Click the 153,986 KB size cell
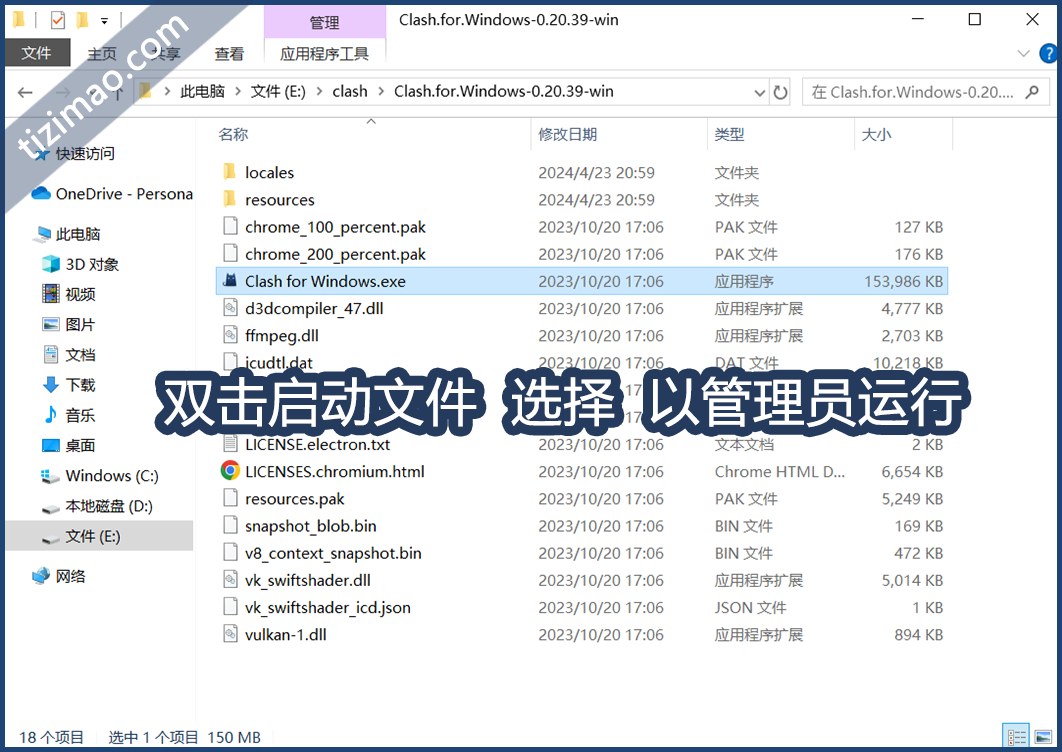The height and width of the screenshot is (752, 1062). coord(904,281)
